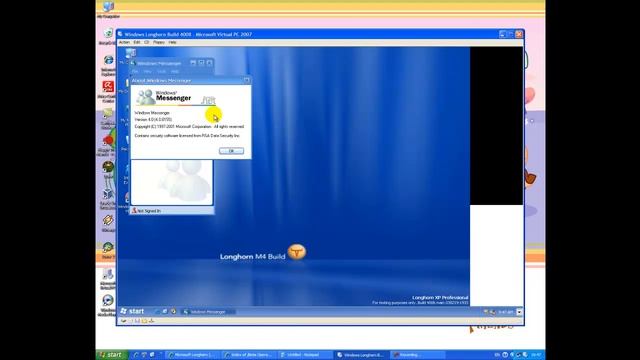640x360 pixels.
Task: Open Tools menu in Windows Messenger window
Action: pos(162,71)
